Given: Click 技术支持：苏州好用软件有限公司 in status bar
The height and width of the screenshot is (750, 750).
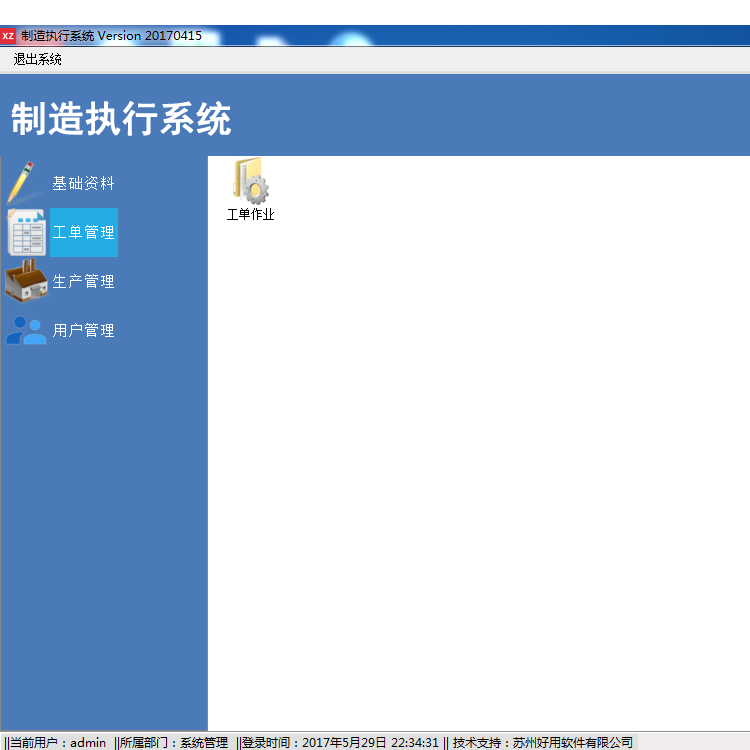Looking at the screenshot, I should coord(542,742).
